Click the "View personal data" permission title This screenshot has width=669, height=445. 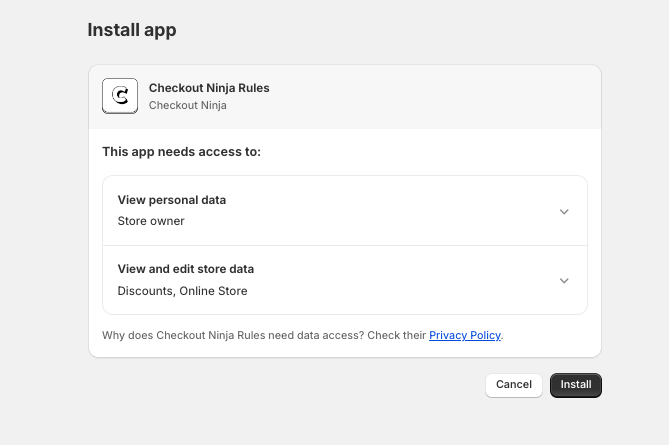click(172, 200)
